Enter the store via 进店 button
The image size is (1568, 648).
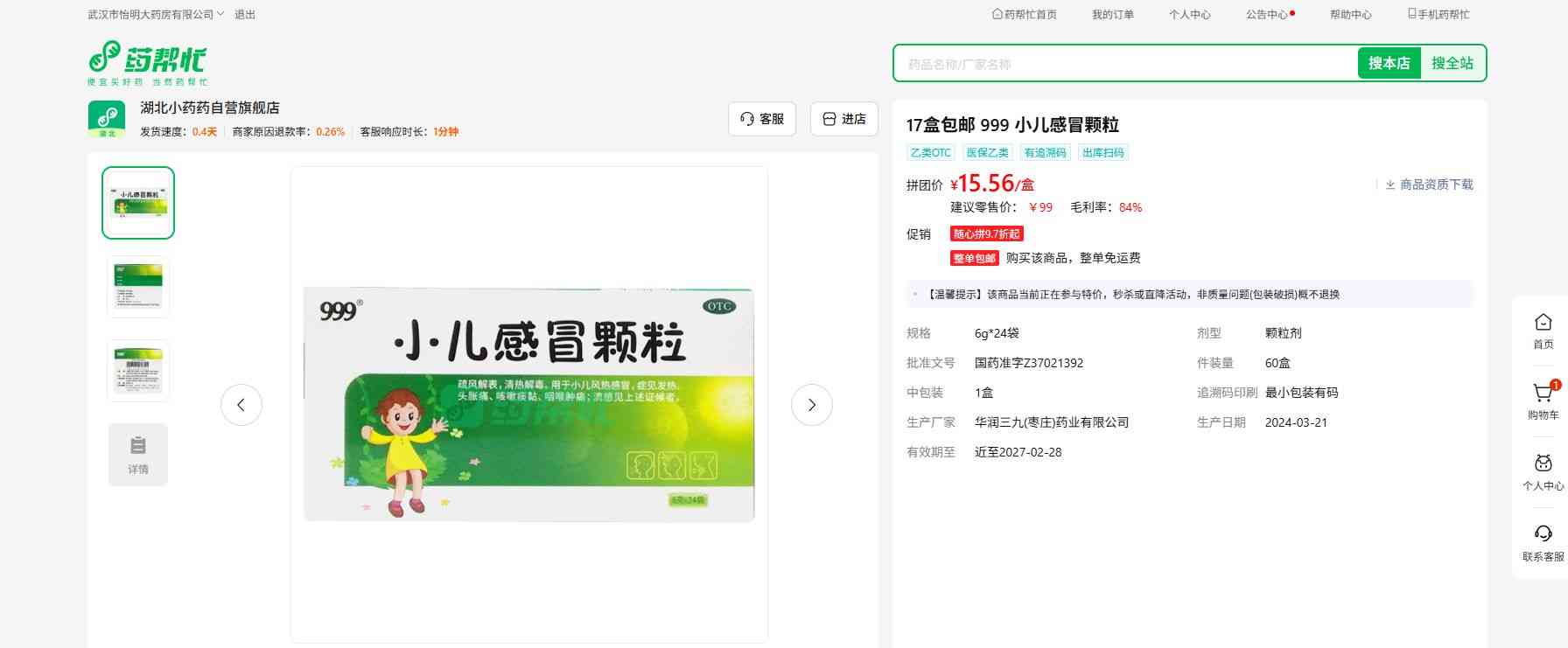click(x=843, y=119)
